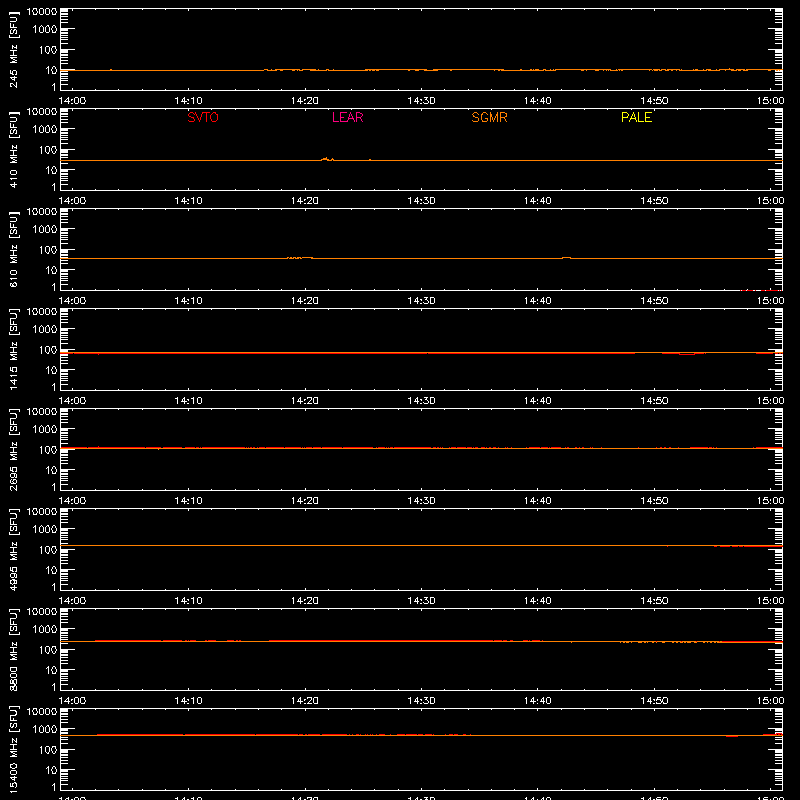Click the 100 y-axis label of the 2695 MHz panel

pyautogui.click(x=49, y=450)
